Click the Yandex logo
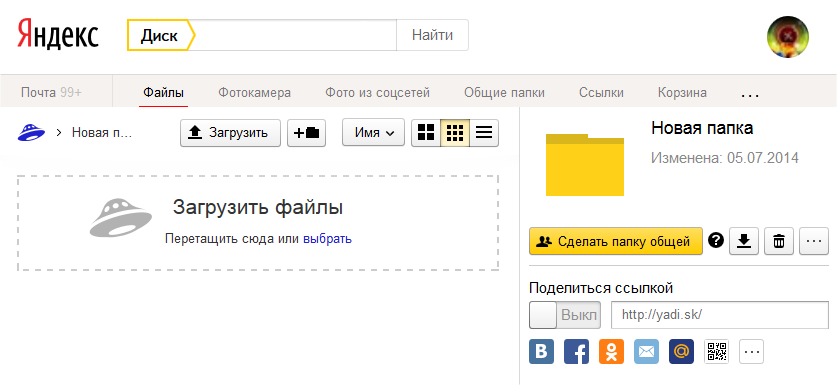 pyautogui.click(x=58, y=35)
